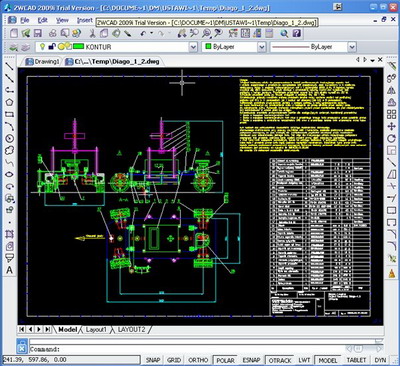The height and width of the screenshot is (366, 400).
Task: Open the ByLayer color dropdown
Action: coord(262,47)
